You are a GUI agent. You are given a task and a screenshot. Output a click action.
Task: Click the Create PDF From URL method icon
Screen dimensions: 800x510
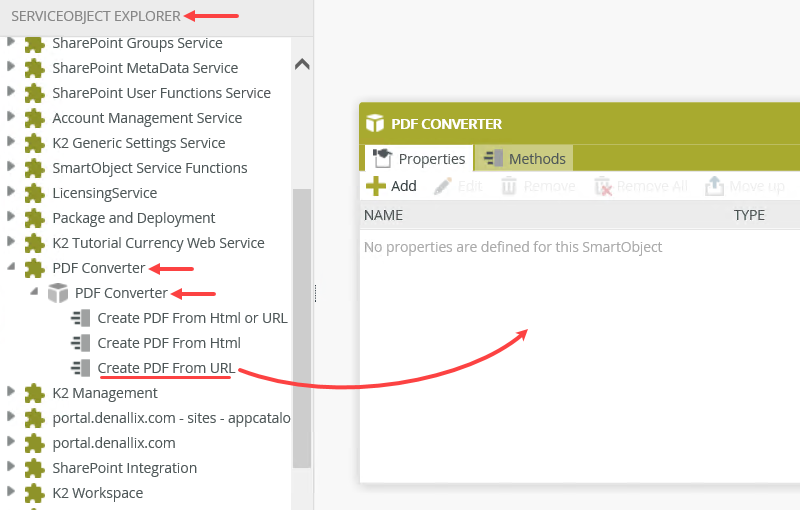click(x=81, y=368)
